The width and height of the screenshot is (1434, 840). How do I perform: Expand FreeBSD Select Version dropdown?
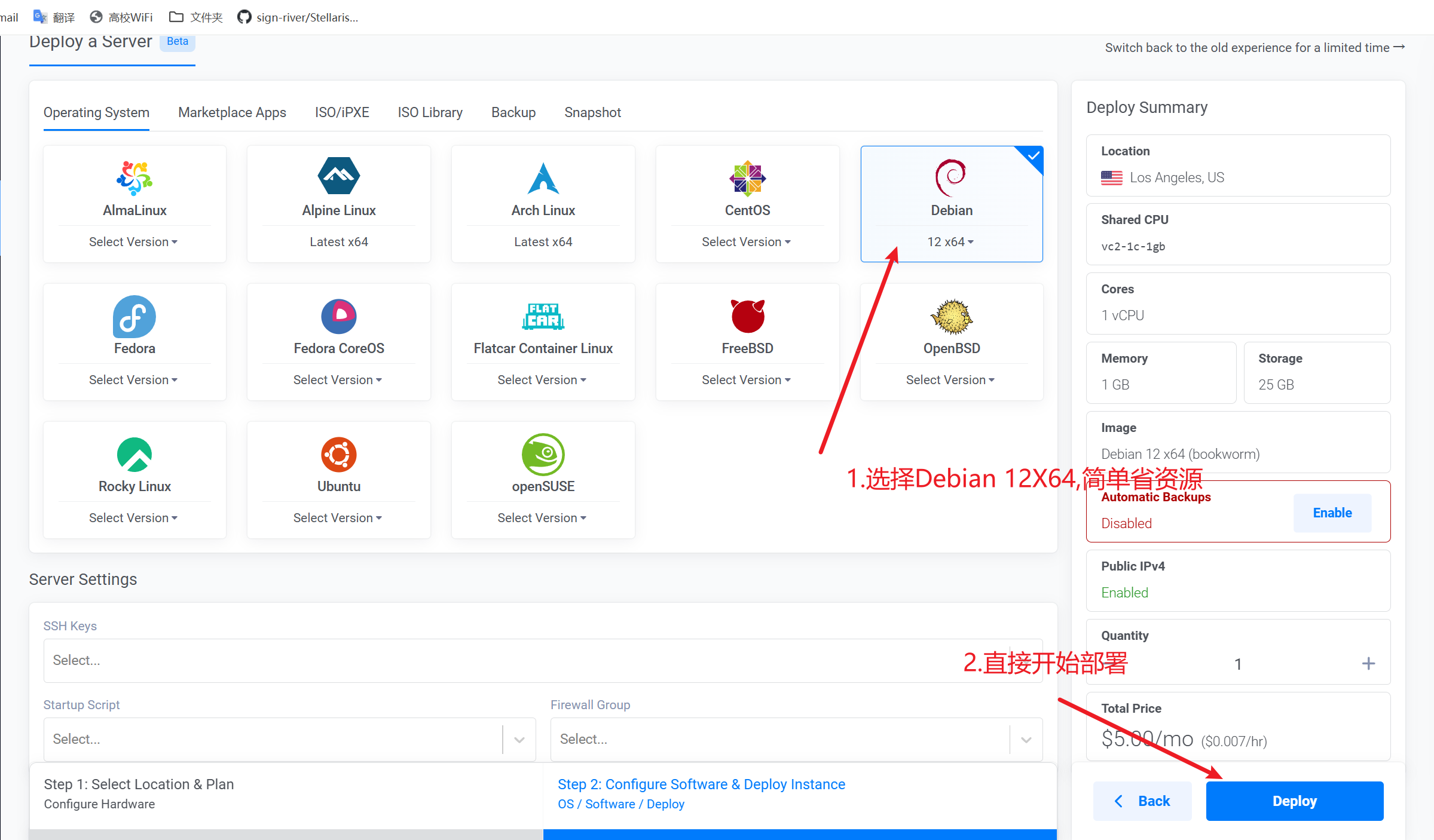click(x=747, y=380)
